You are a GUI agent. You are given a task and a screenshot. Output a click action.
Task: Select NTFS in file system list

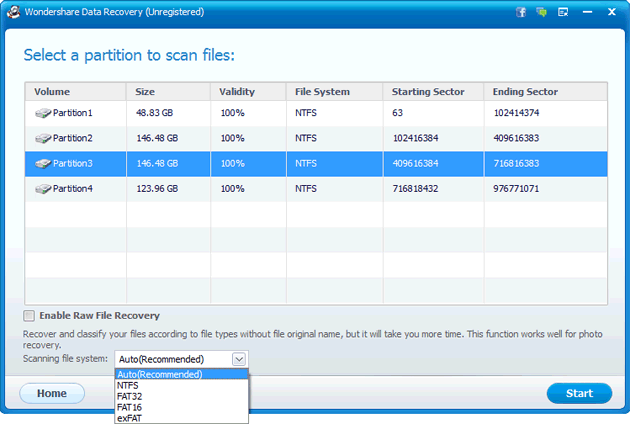pos(128,385)
